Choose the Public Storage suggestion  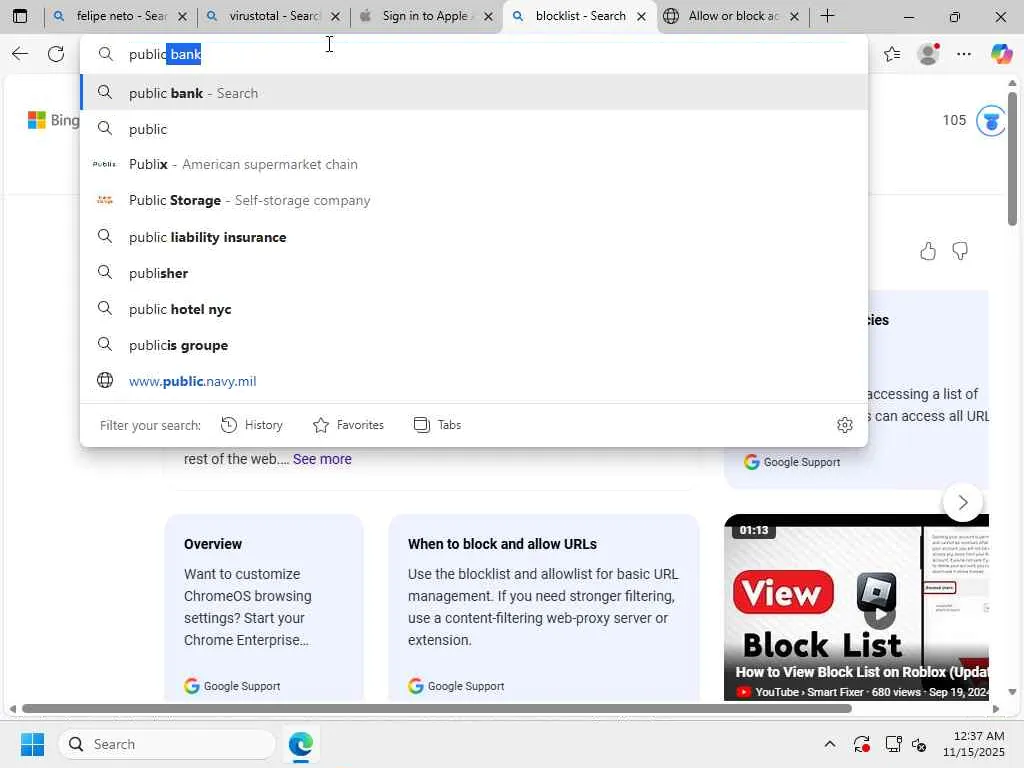(x=474, y=200)
